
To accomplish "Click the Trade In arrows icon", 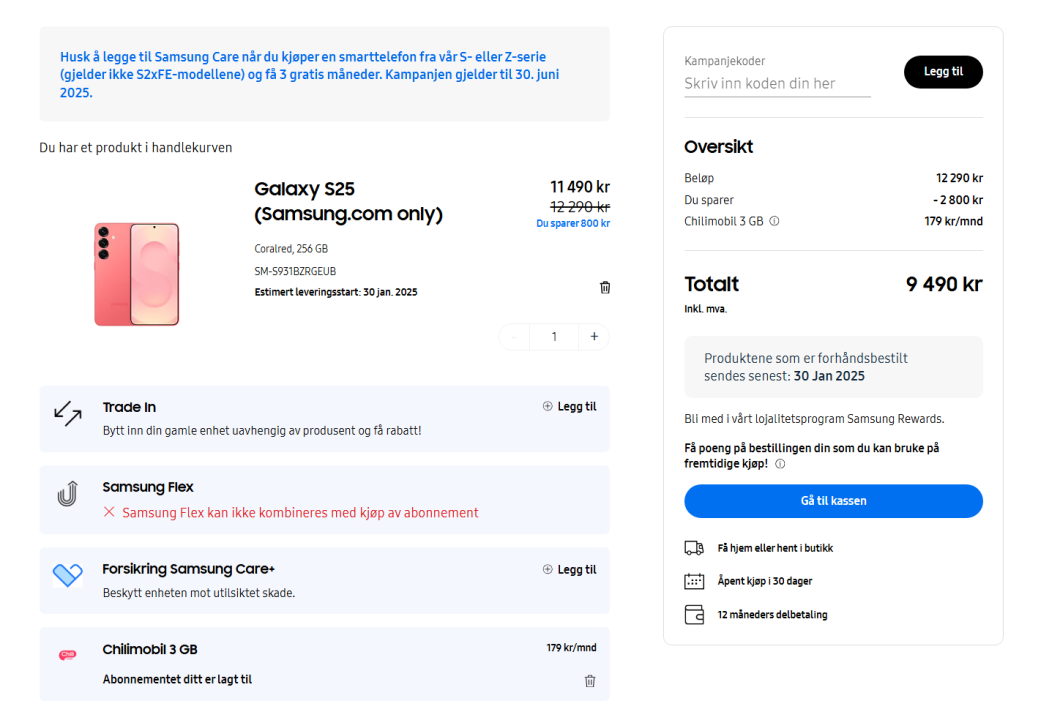I will click(67, 412).
